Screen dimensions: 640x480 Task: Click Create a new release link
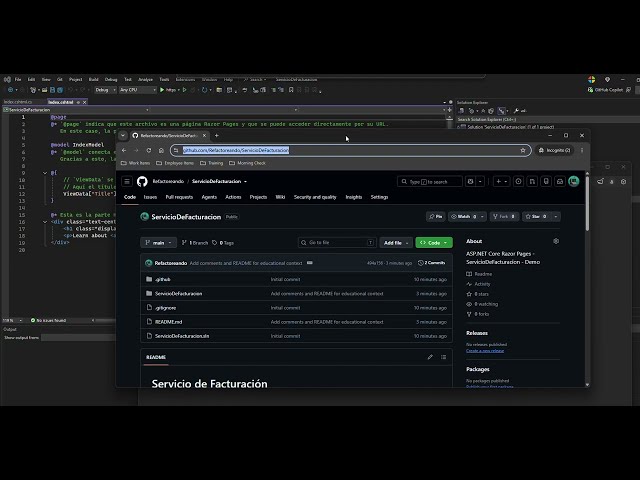[485, 351]
